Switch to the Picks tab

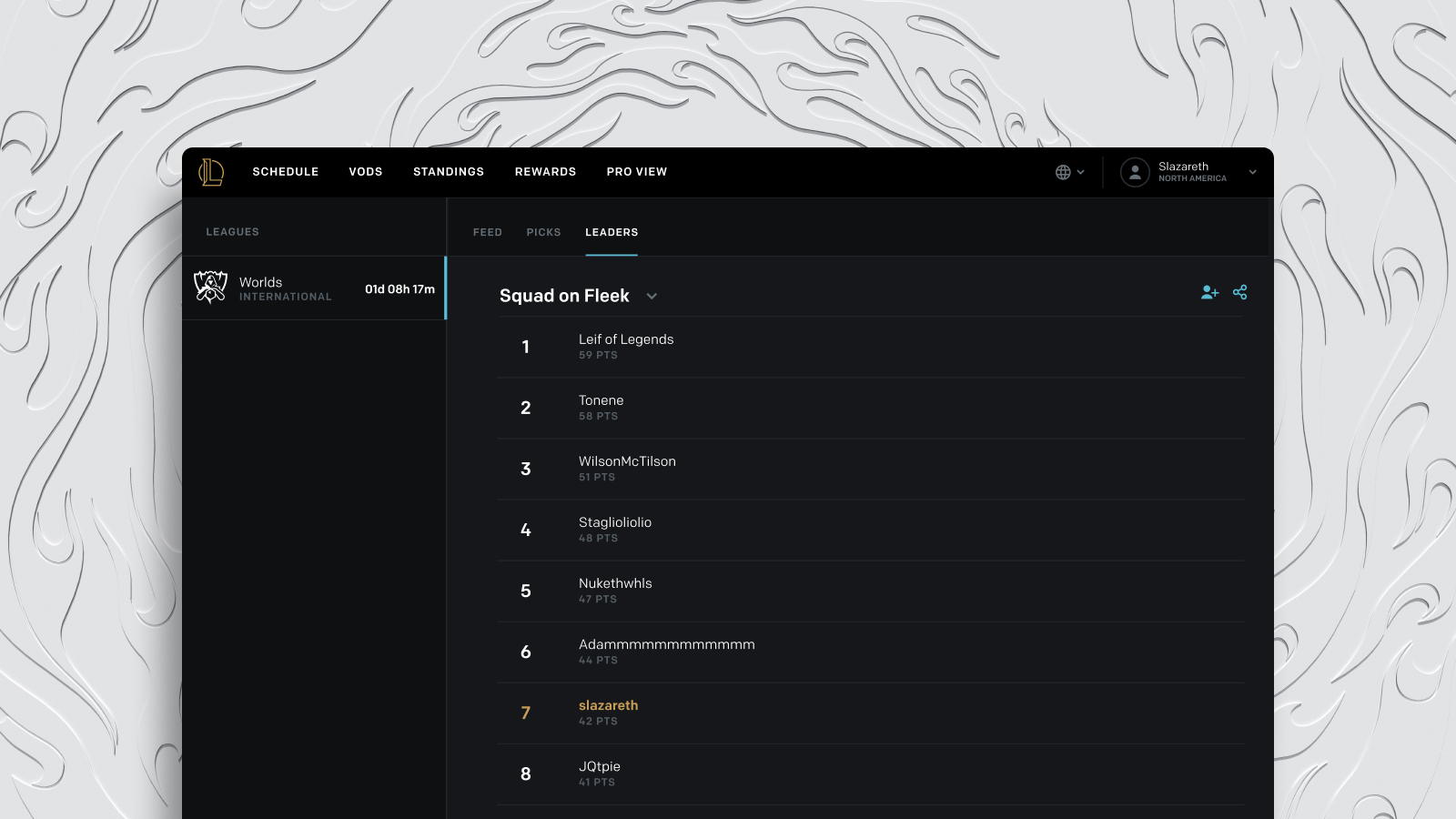[543, 232]
